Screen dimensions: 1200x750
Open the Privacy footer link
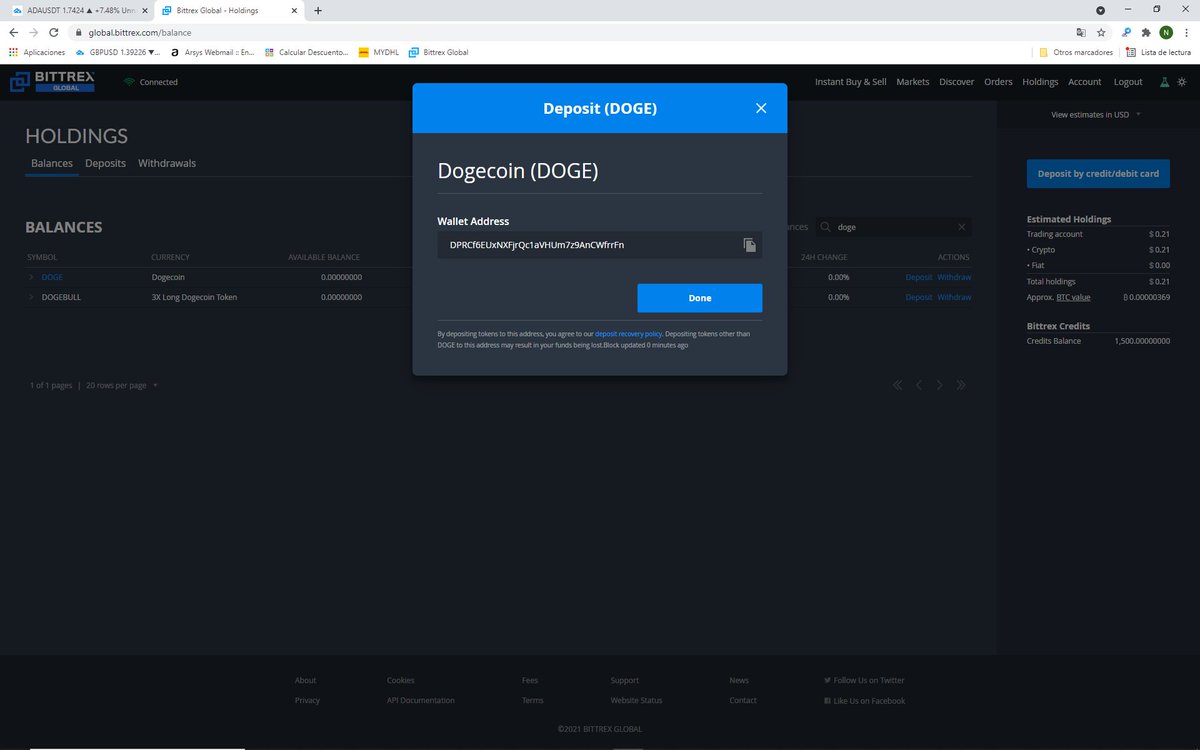coord(307,700)
